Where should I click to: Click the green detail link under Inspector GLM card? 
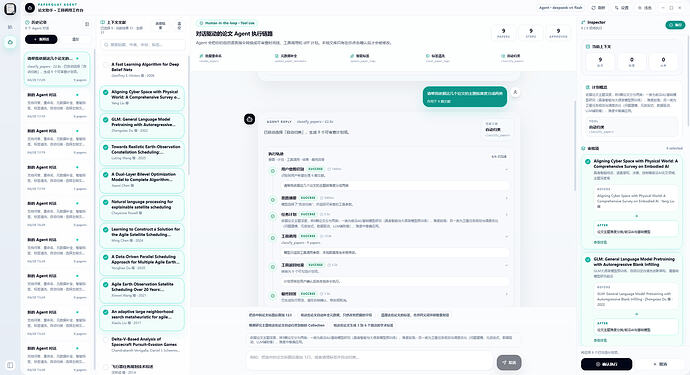pyautogui.click(x=600, y=340)
